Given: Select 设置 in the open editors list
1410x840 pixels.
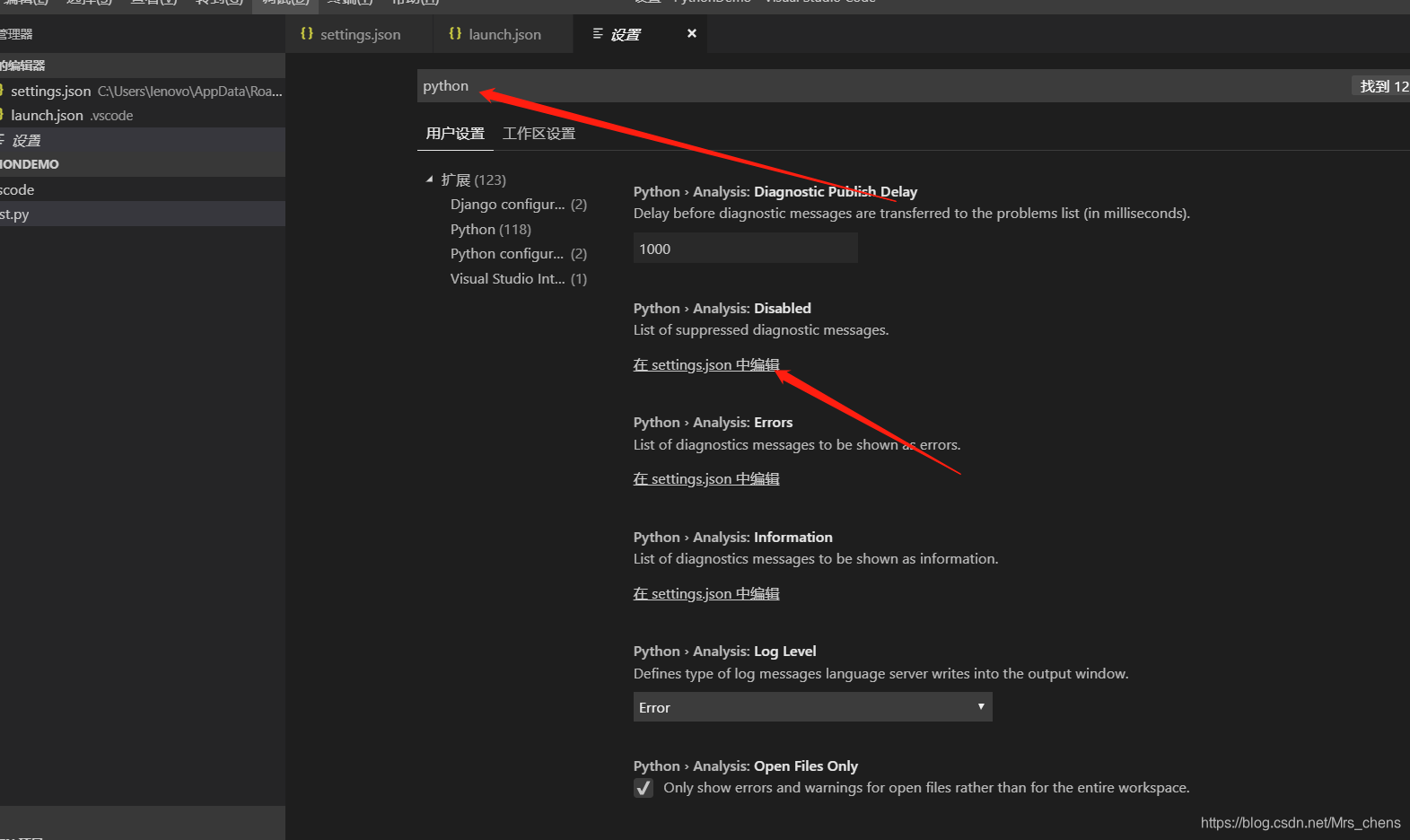Looking at the screenshot, I should pos(143,140).
